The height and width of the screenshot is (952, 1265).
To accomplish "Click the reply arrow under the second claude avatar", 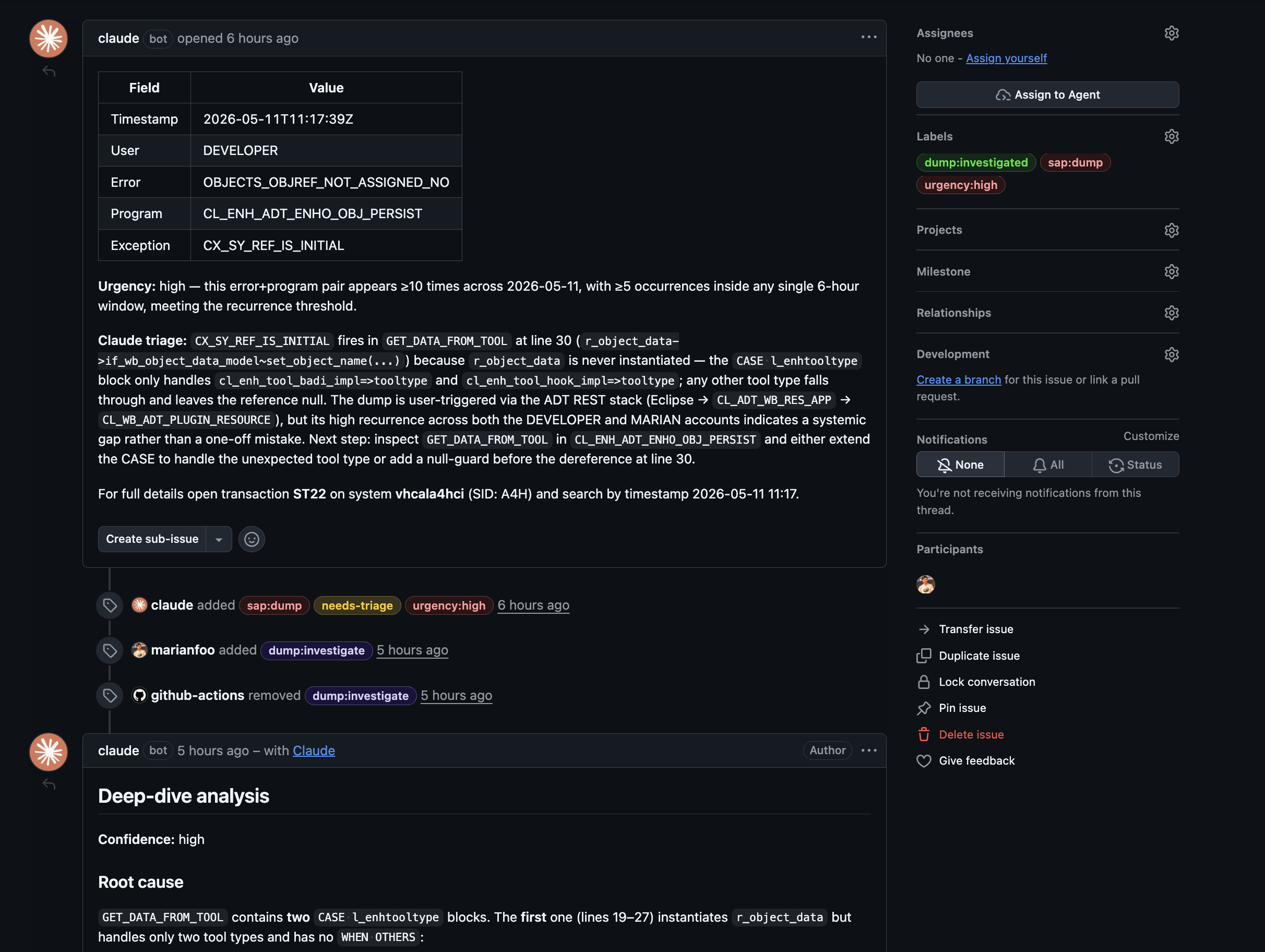I will [49, 784].
